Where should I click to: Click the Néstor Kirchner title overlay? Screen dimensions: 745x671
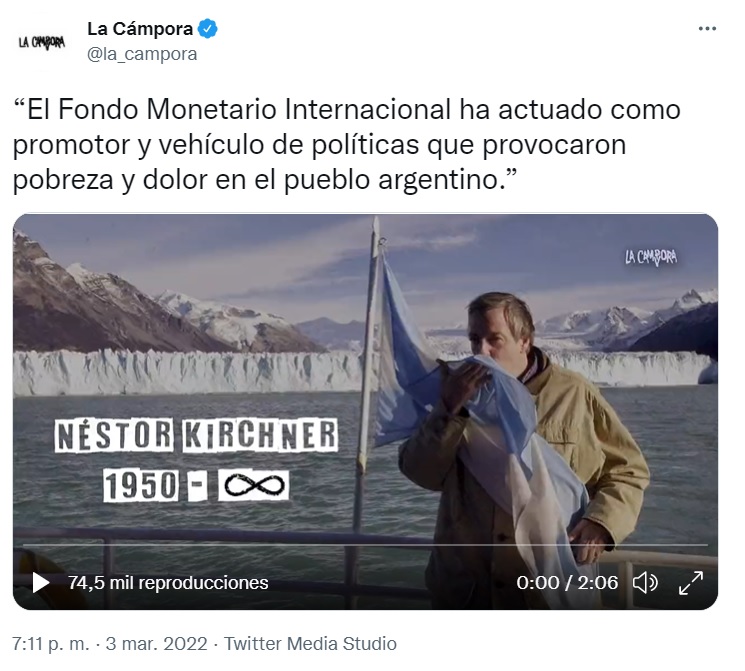196,435
